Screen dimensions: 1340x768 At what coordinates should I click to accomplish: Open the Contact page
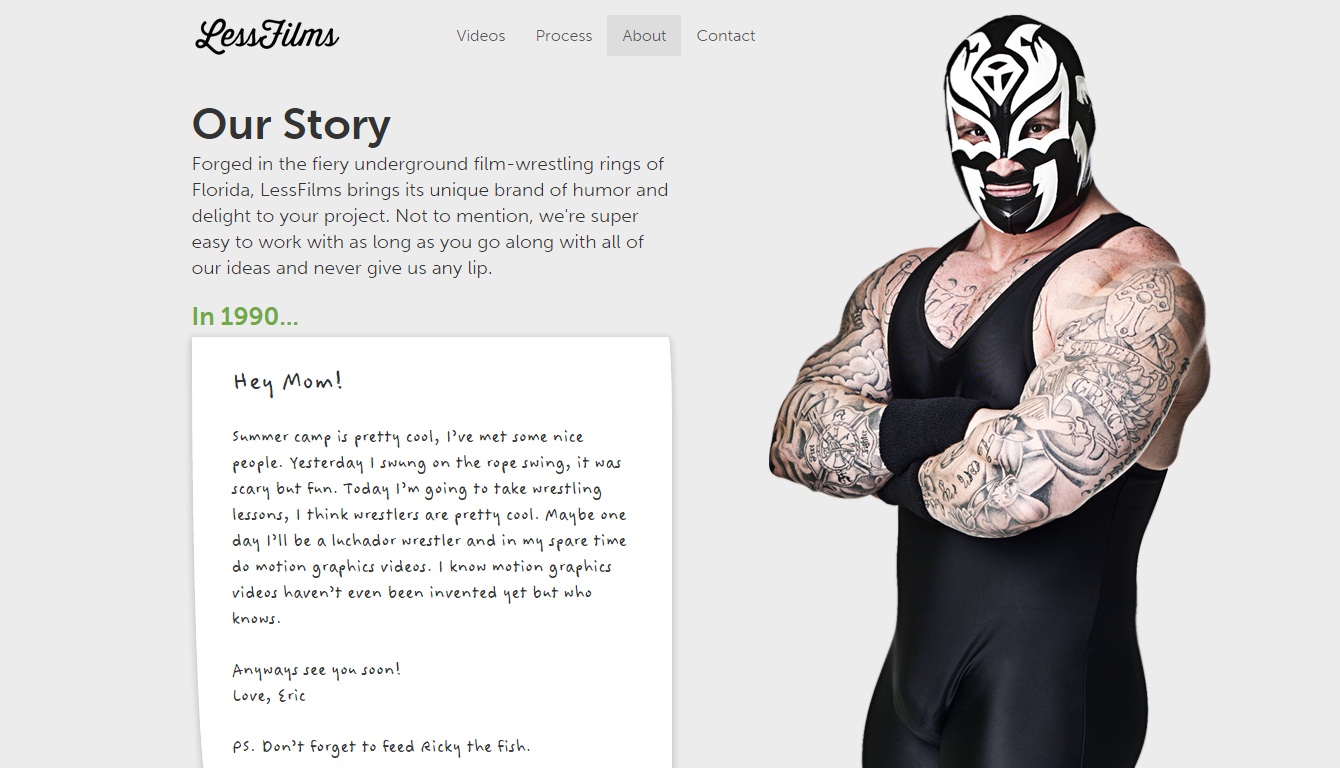726,36
